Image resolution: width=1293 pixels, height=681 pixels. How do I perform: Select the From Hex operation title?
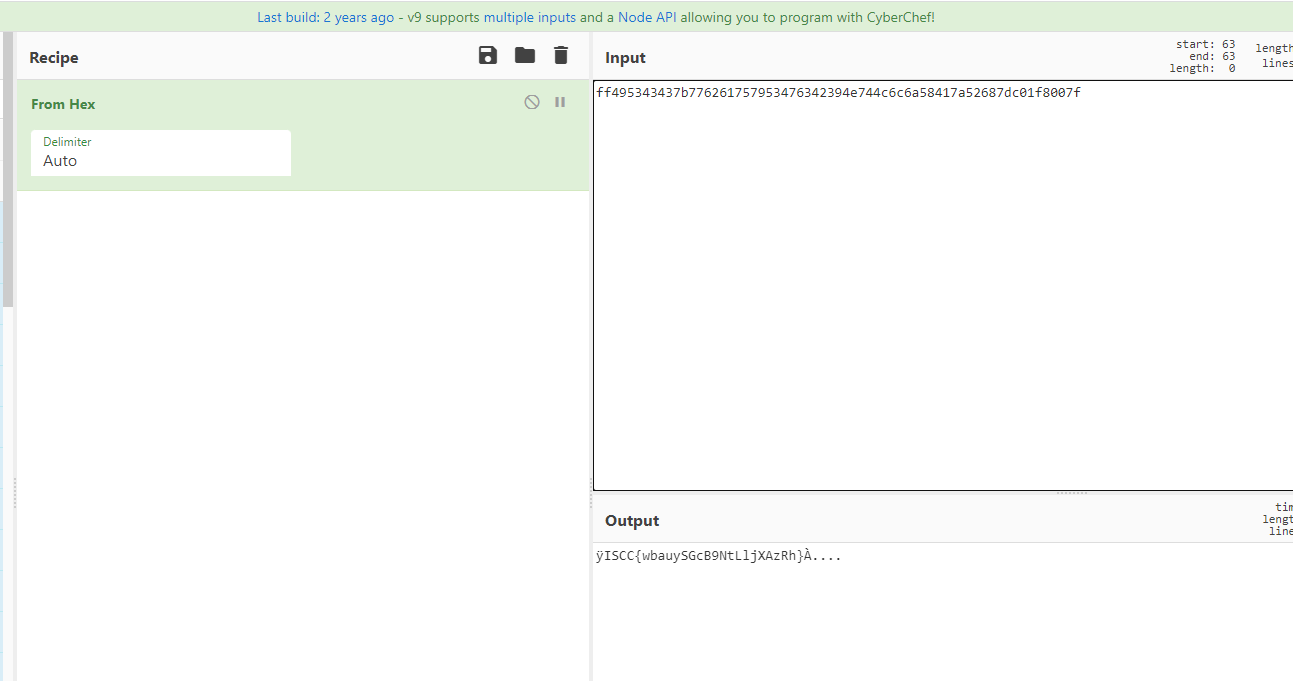(63, 104)
